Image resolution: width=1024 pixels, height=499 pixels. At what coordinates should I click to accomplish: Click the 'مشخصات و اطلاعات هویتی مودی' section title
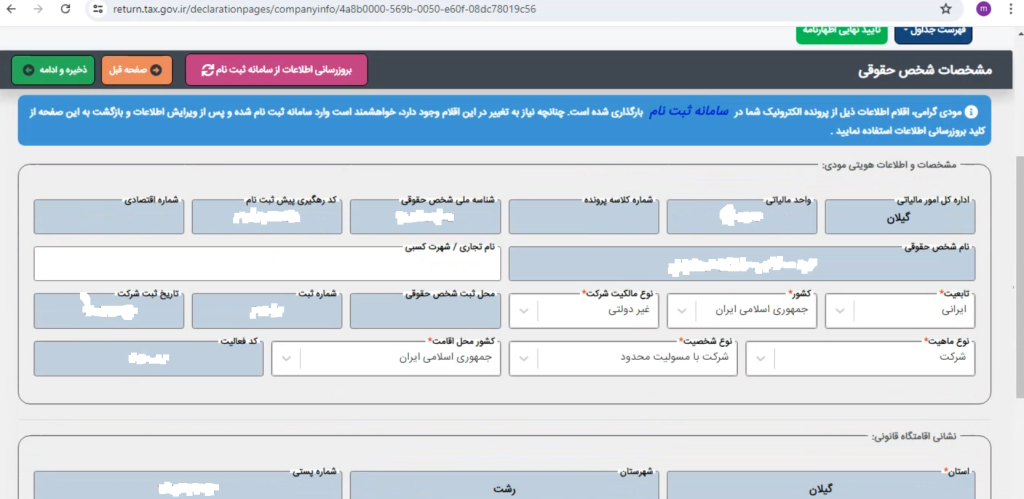[889, 165]
